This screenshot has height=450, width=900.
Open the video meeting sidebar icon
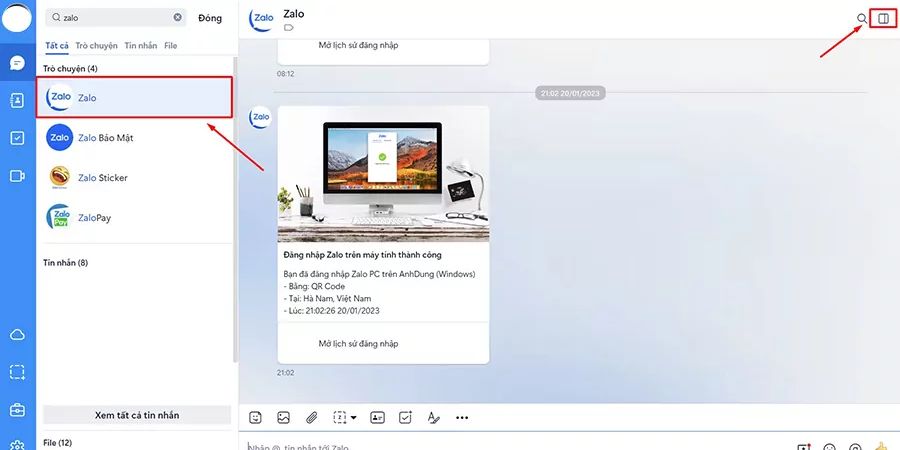pyautogui.click(x=17, y=176)
